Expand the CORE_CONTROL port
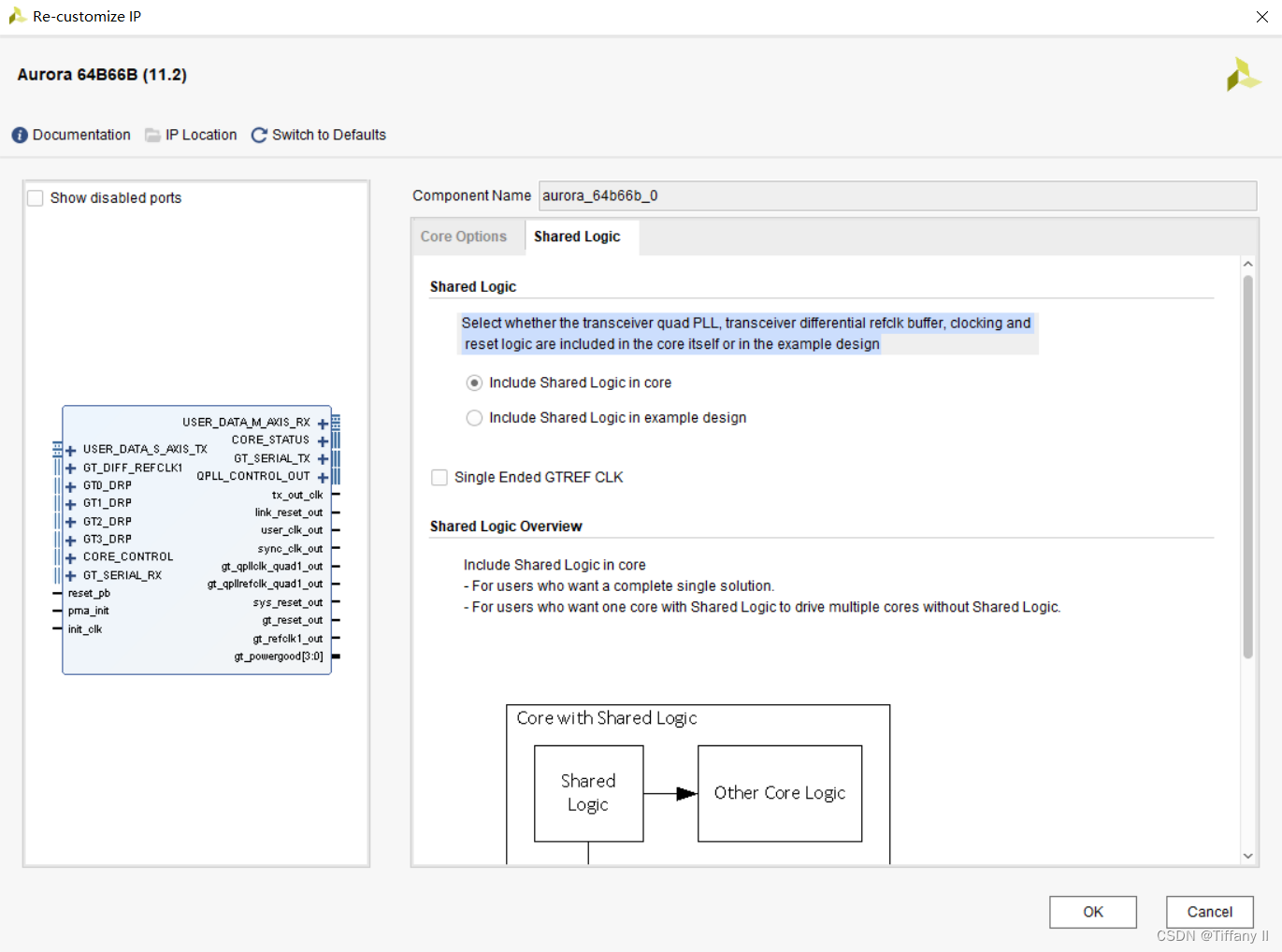The height and width of the screenshot is (952, 1282). pos(71,558)
